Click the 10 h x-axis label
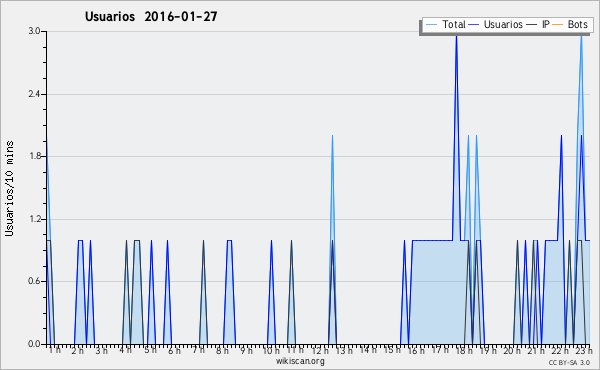 click(271, 350)
